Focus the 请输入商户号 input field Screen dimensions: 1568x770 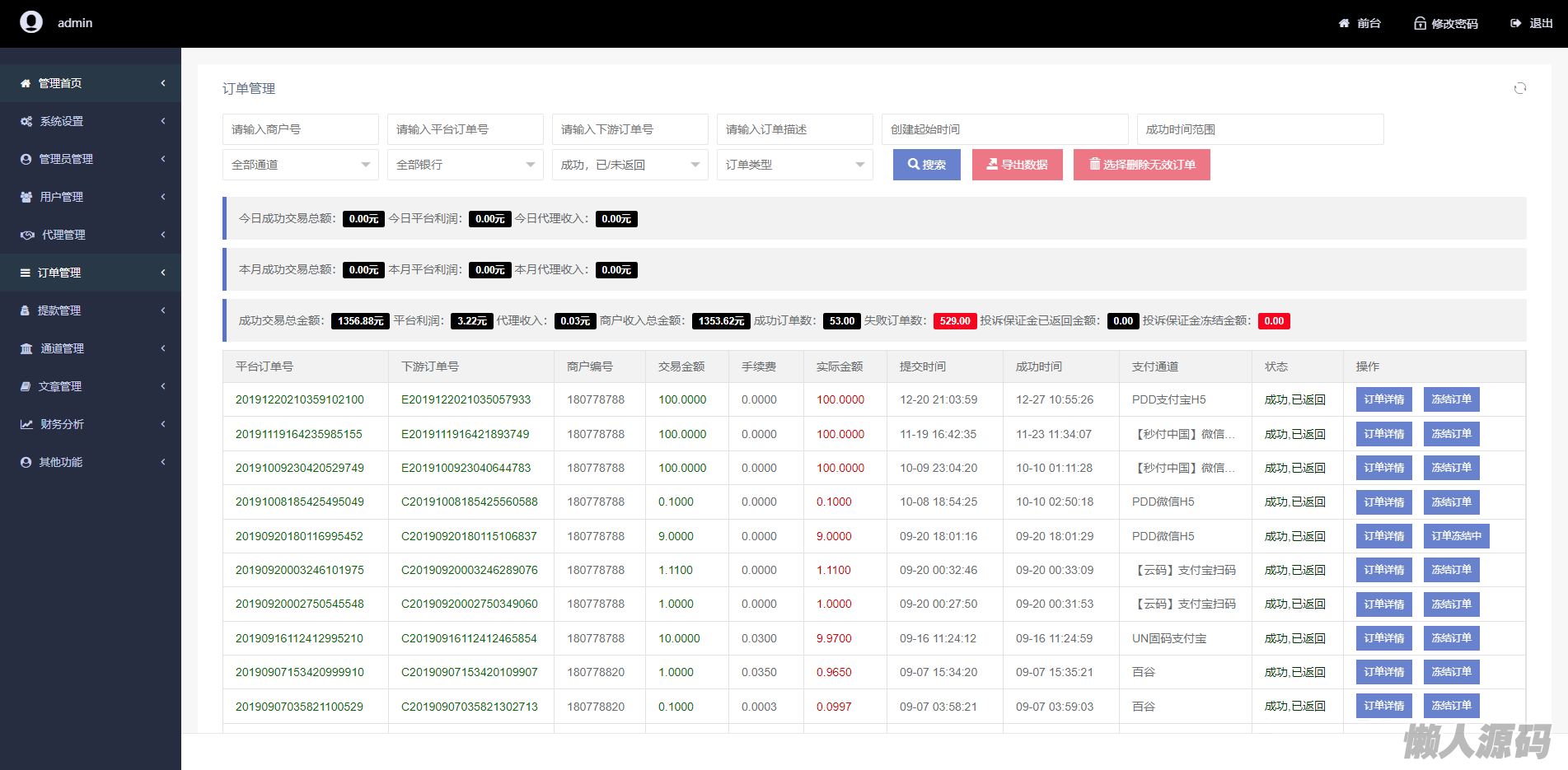tap(300, 129)
